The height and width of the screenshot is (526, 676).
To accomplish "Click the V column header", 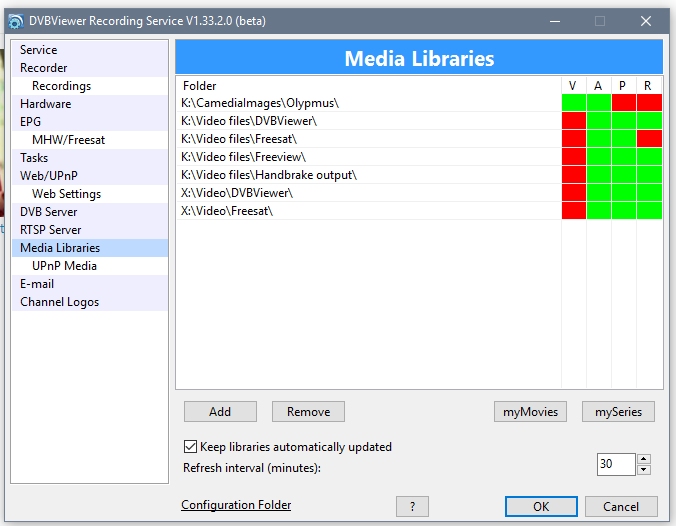I will click(574, 86).
